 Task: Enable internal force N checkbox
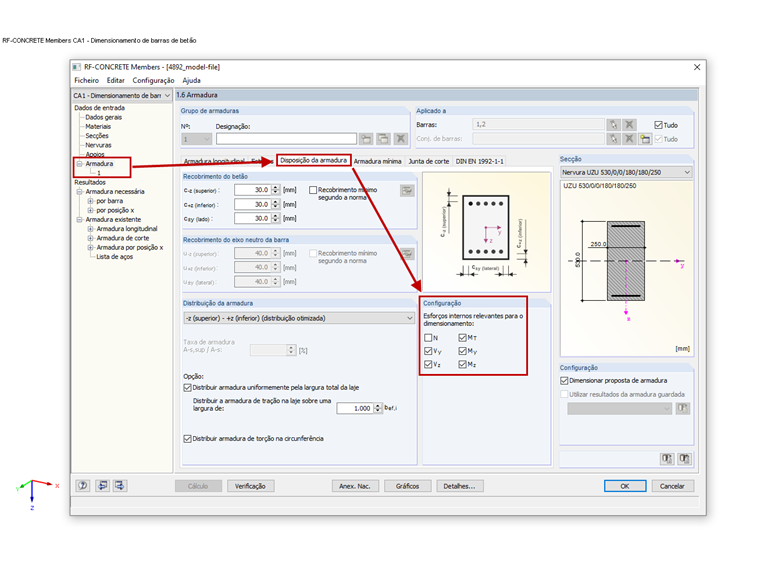428,338
